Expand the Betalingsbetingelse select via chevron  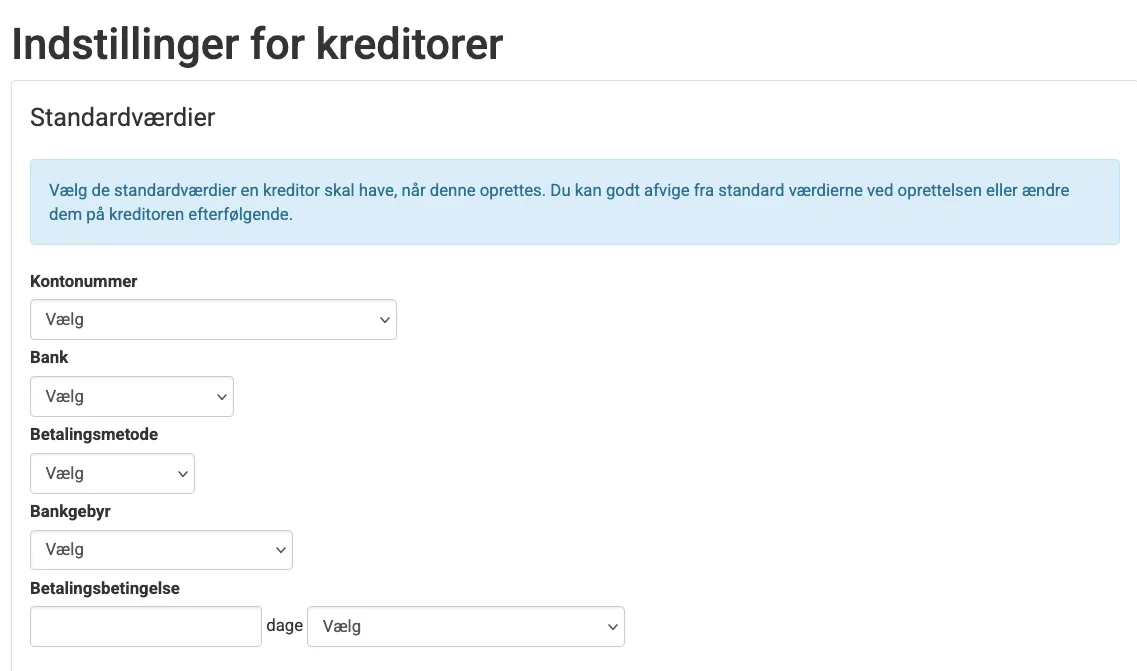coord(611,626)
